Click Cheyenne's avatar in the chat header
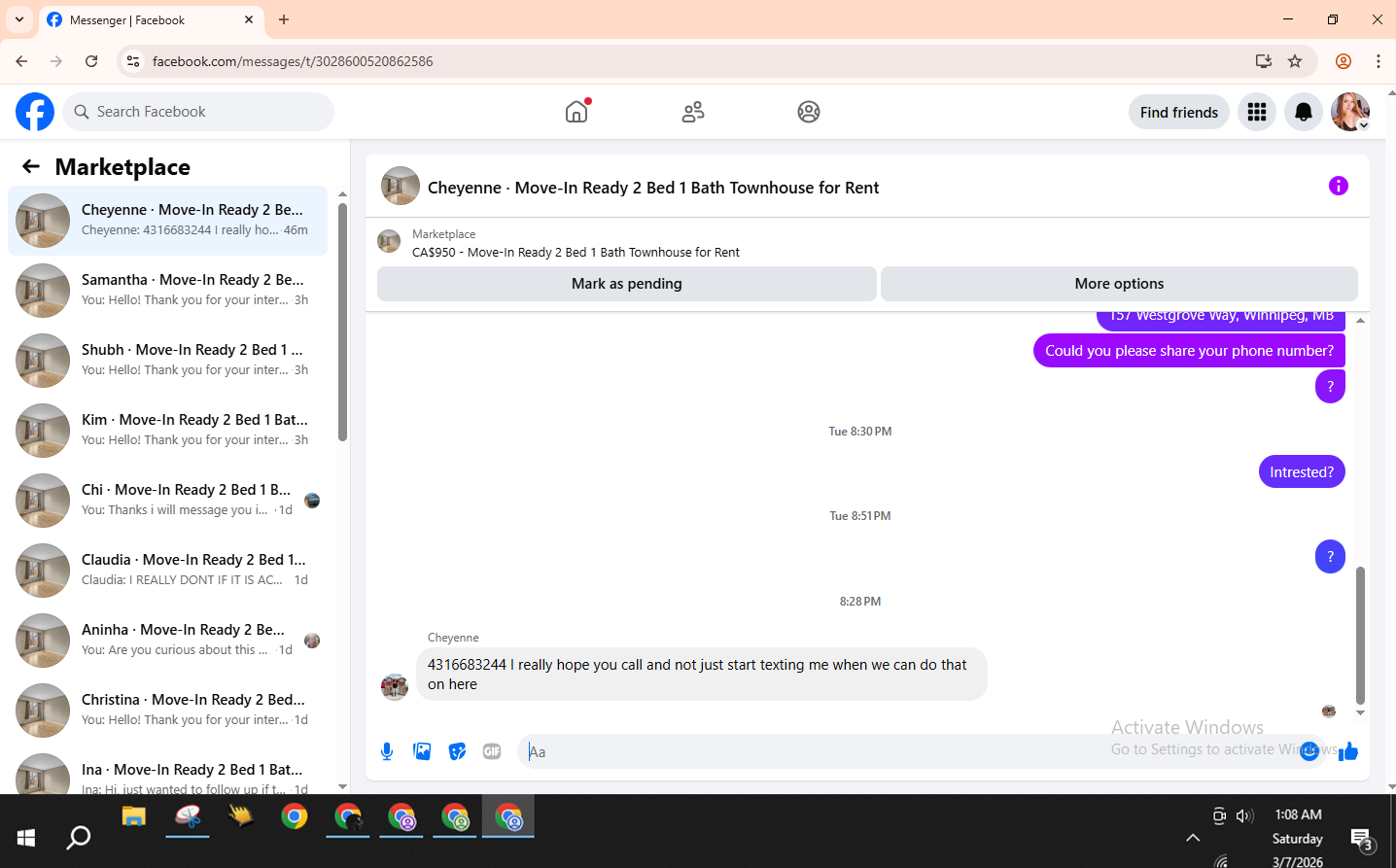 click(401, 187)
